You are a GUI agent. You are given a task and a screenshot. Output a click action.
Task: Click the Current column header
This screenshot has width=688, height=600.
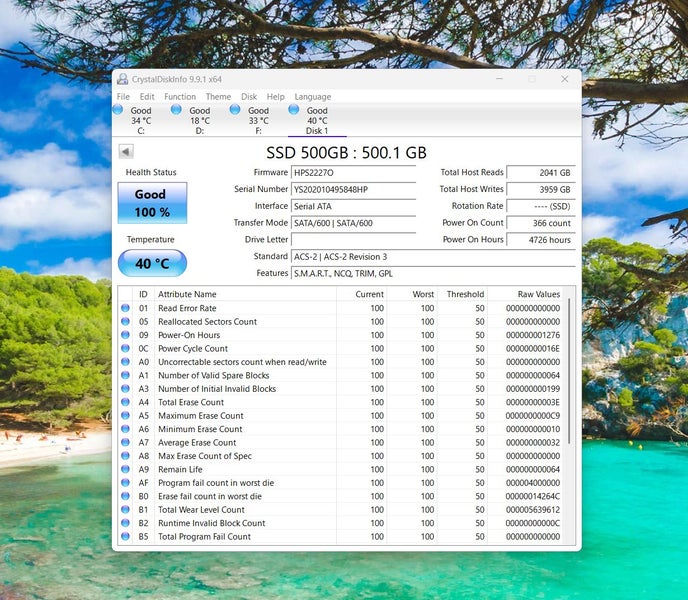coord(362,294)
